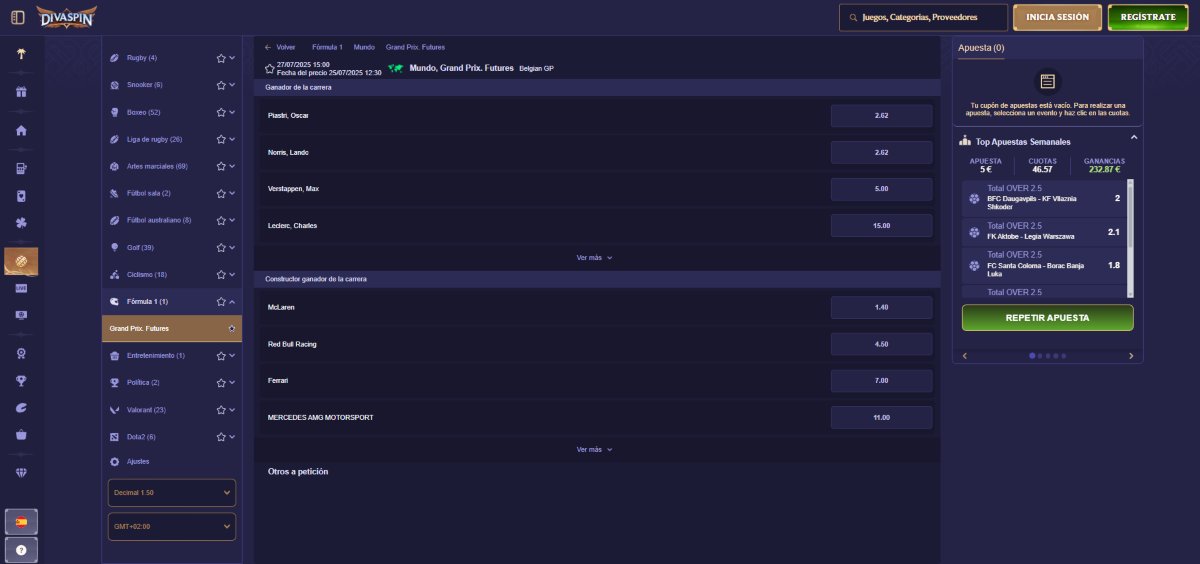Click the REGÍSTRATE button
Screen dimensions: 1200x564
pyautogui.click(x=1147, y=18)
